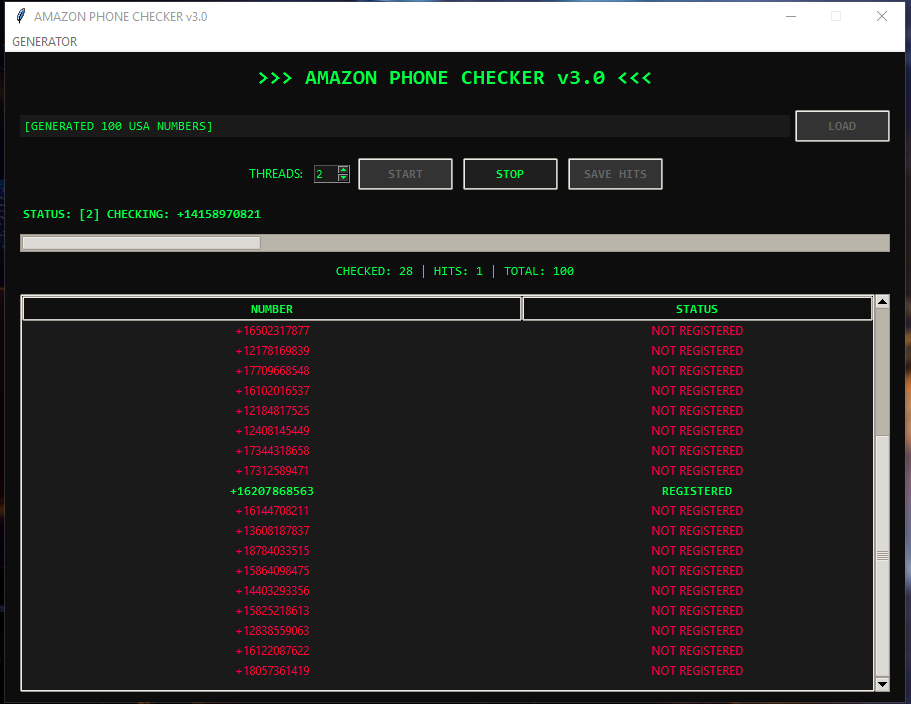This screenshot has width=911, height=704.
Task: Click the checking progress bar
Action: point(455,243)
